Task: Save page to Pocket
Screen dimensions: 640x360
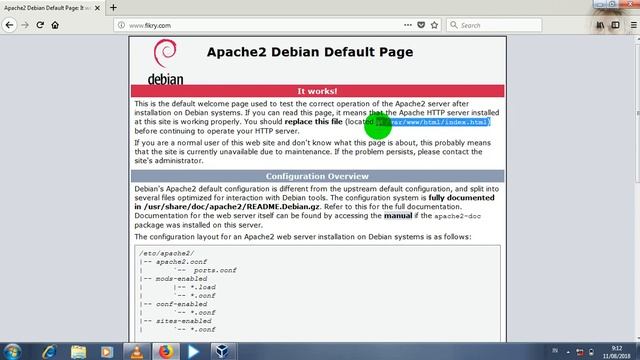Action: click(x=421, y=25)
